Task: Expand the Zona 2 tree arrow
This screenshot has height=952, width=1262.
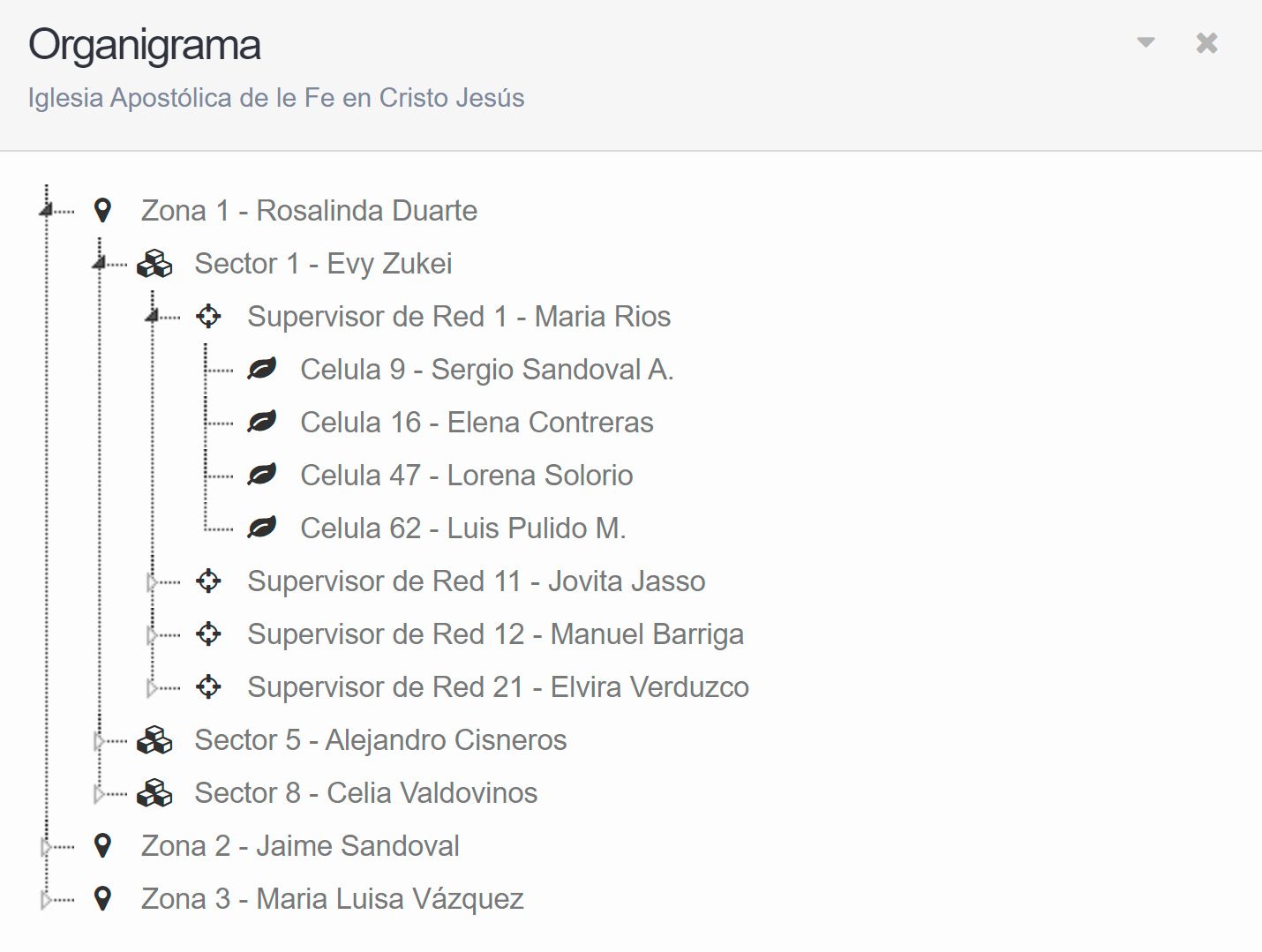Action: click(x=46, y=847)
